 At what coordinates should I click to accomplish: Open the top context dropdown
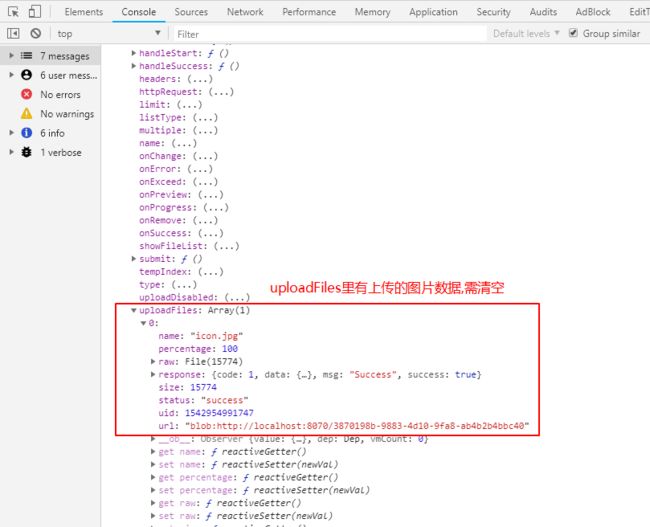pyautogui.click(x=109, y=33)
